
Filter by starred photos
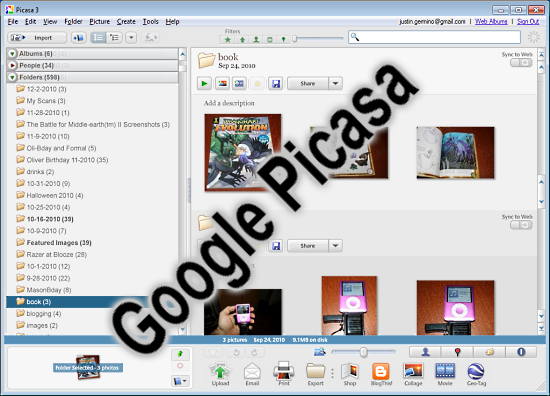point(228,40)
